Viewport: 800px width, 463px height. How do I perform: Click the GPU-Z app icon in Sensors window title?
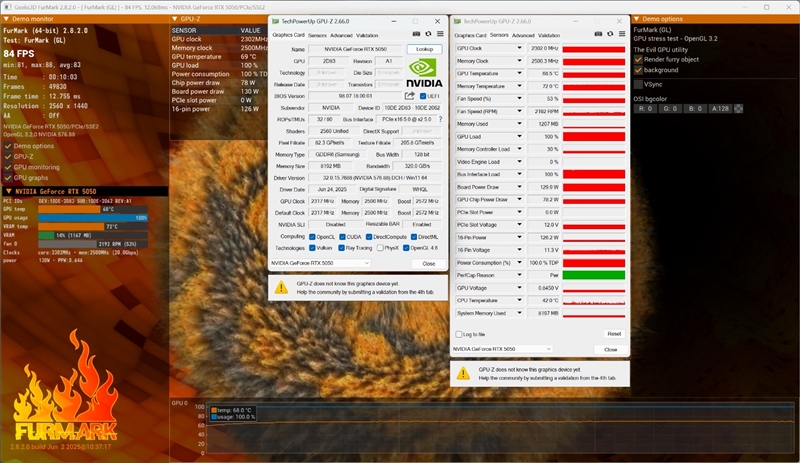(458, 21)
